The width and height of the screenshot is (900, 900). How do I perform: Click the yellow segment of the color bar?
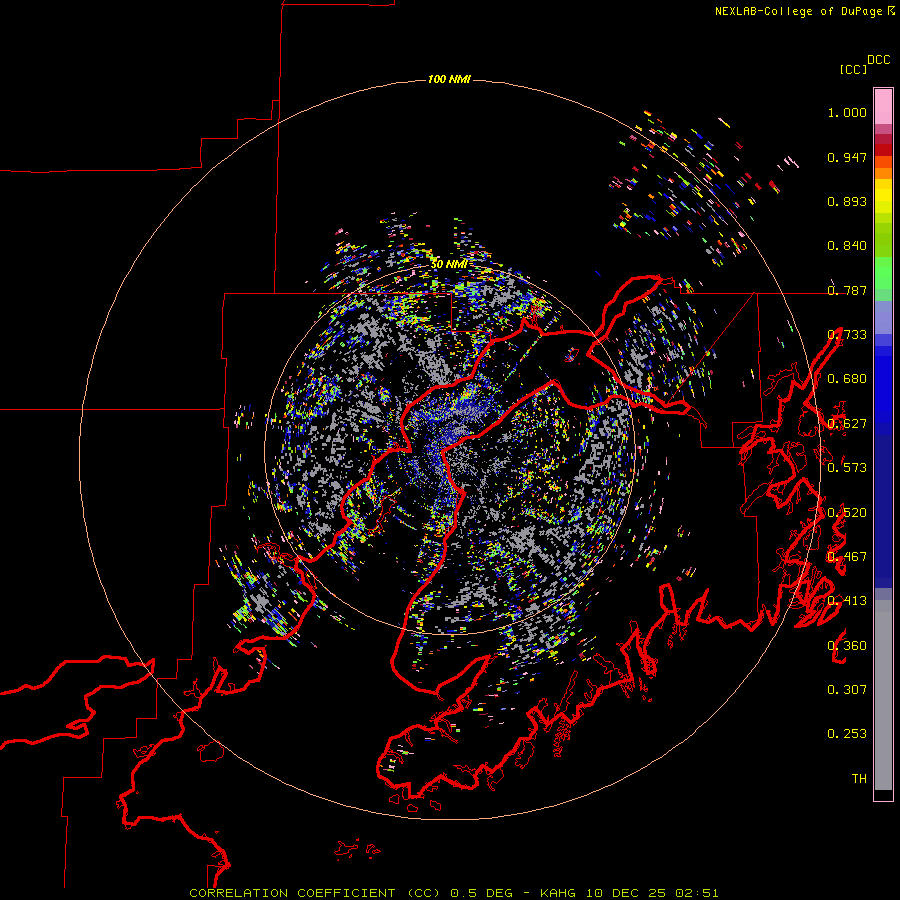(x=883, y=196)
